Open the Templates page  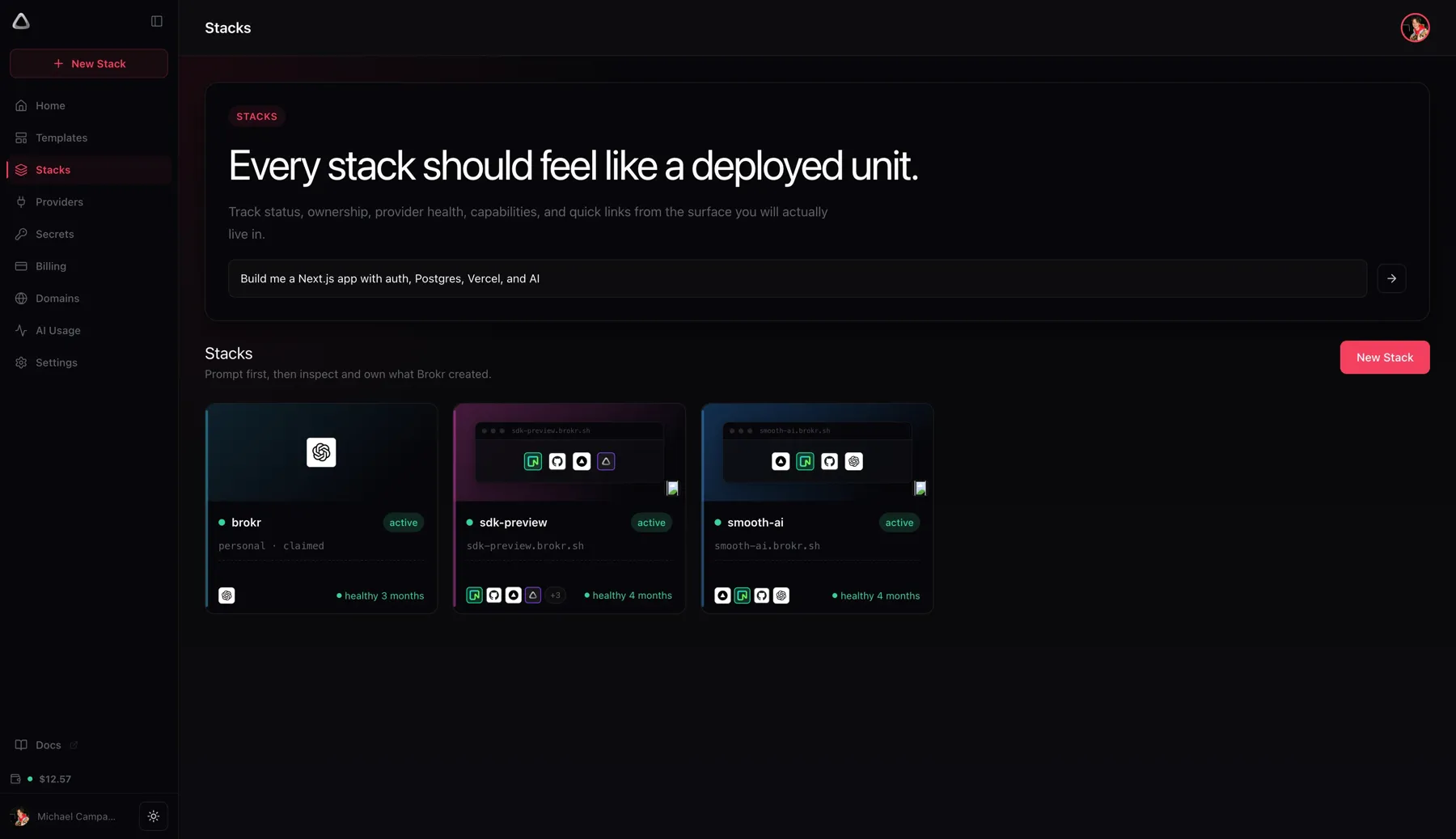(89, 138)
